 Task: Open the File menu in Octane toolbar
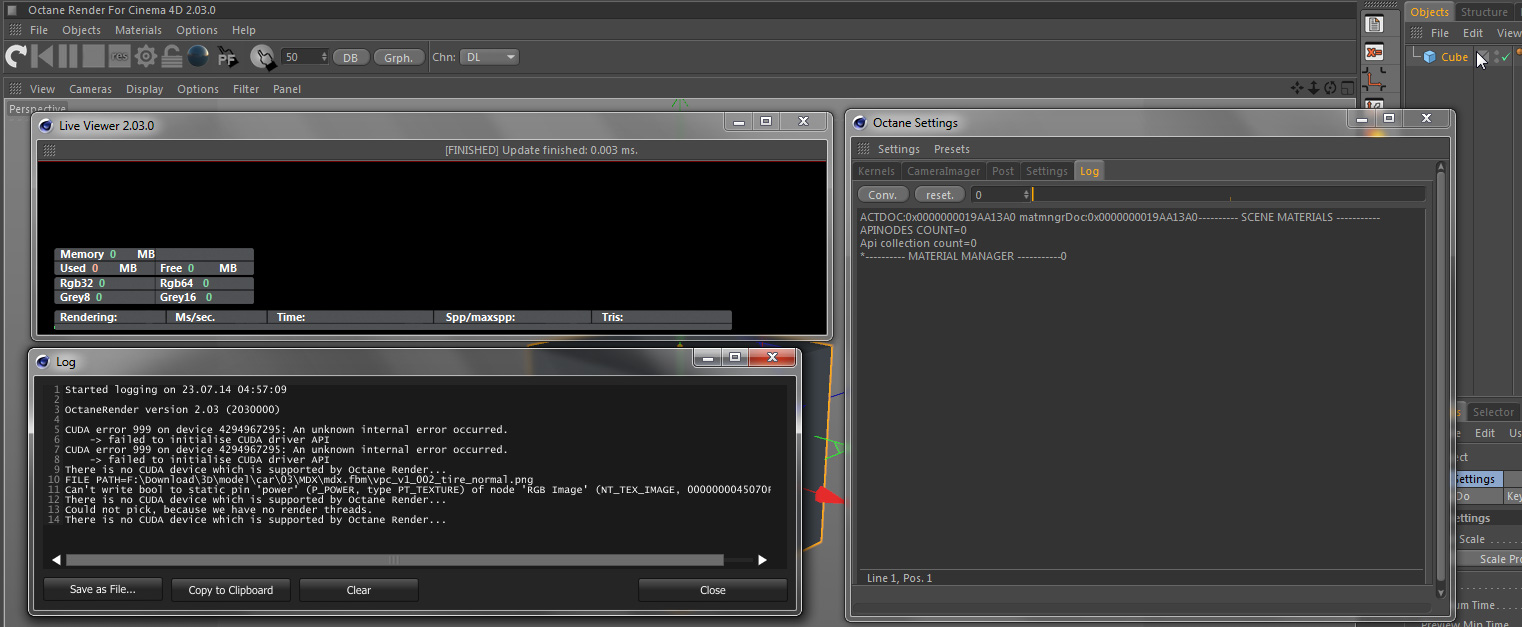(39, 30)
